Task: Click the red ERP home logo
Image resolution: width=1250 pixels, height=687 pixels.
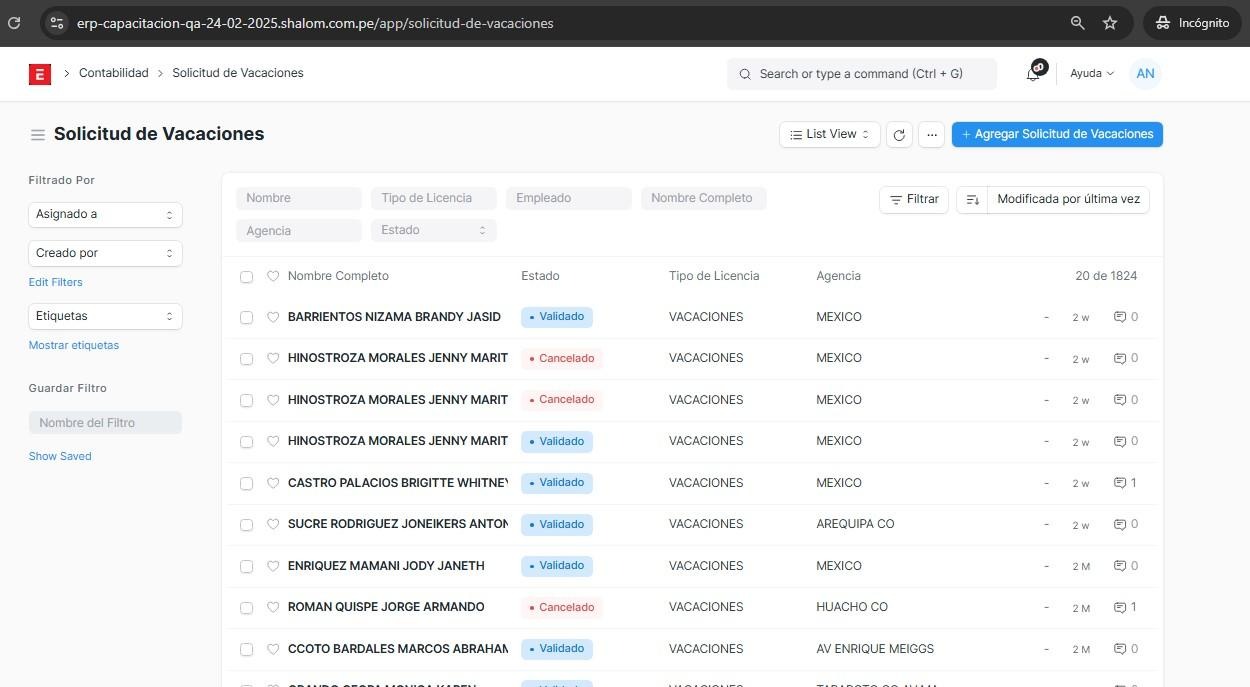Action: pyautogui.click(x=40, y=74)
